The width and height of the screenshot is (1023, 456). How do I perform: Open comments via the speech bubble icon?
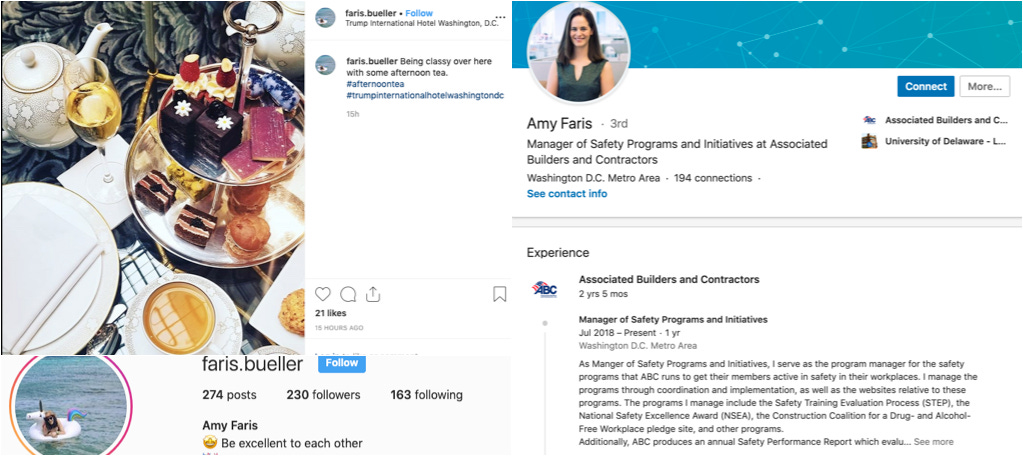[x=348, y=294]
